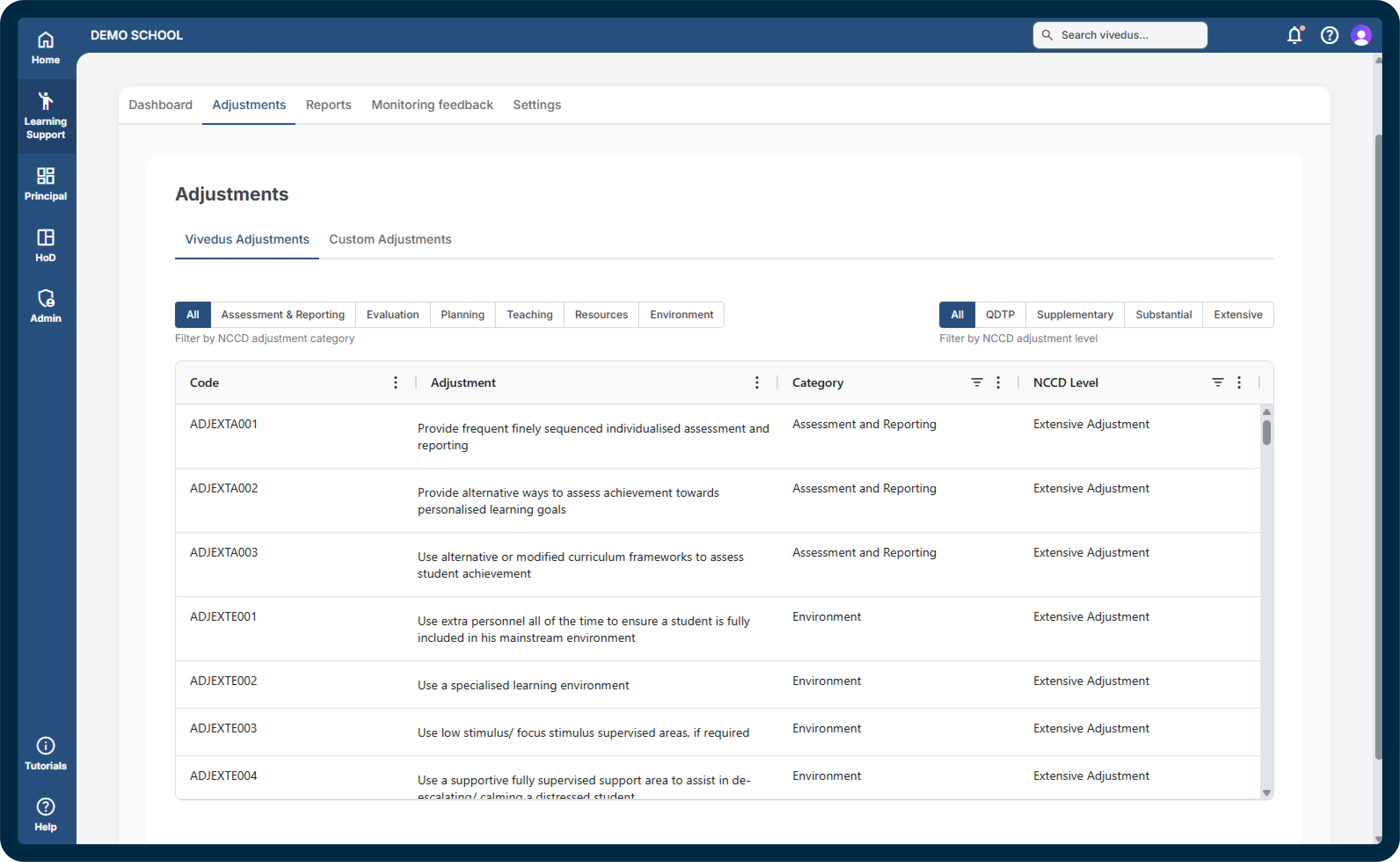1400x862 pixels.
Task: Open NCCD Level column three-dot menu
Action: [1239, 382]
